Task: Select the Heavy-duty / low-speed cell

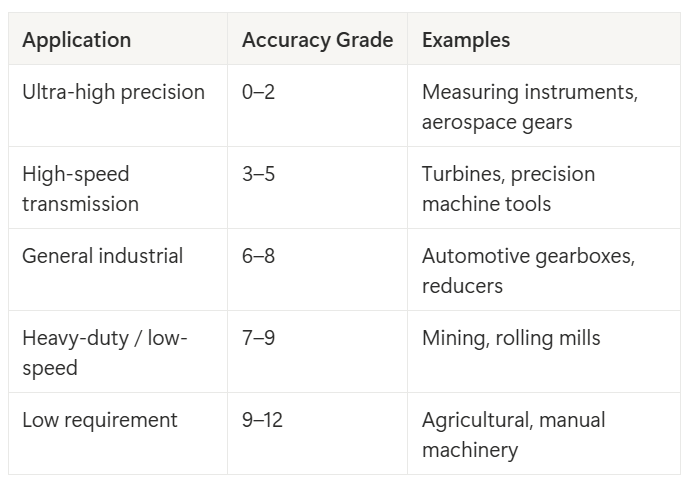Action: pyautogui.click(x=105, y=352)
